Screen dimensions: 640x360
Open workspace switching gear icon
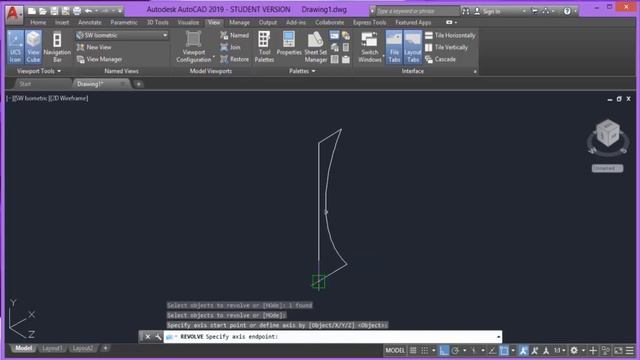(x=574, y=350)
